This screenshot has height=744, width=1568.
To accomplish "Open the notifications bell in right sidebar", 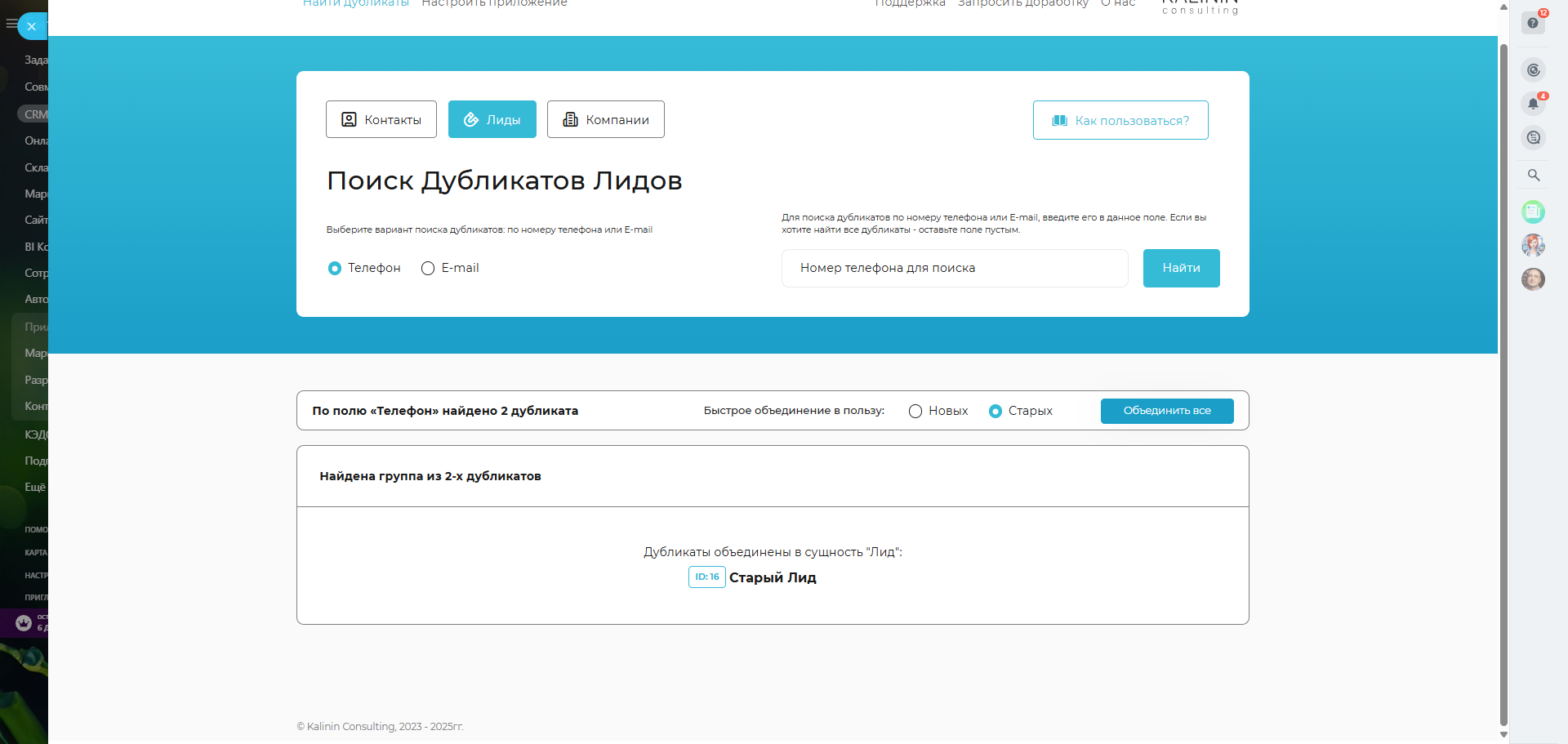I will click(1533, 104).
